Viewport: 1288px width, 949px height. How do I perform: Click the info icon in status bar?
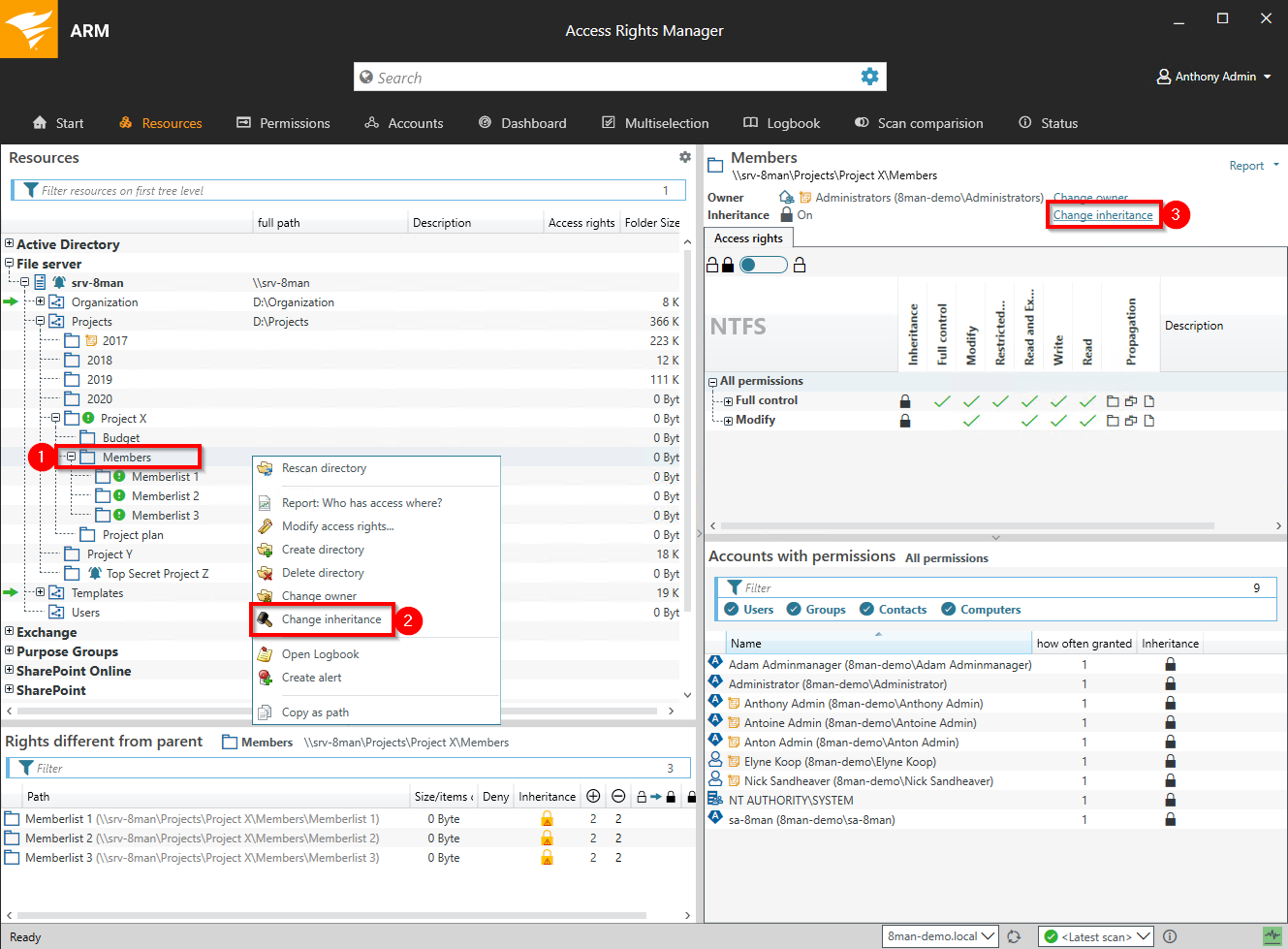click(x=1170, y=936)
